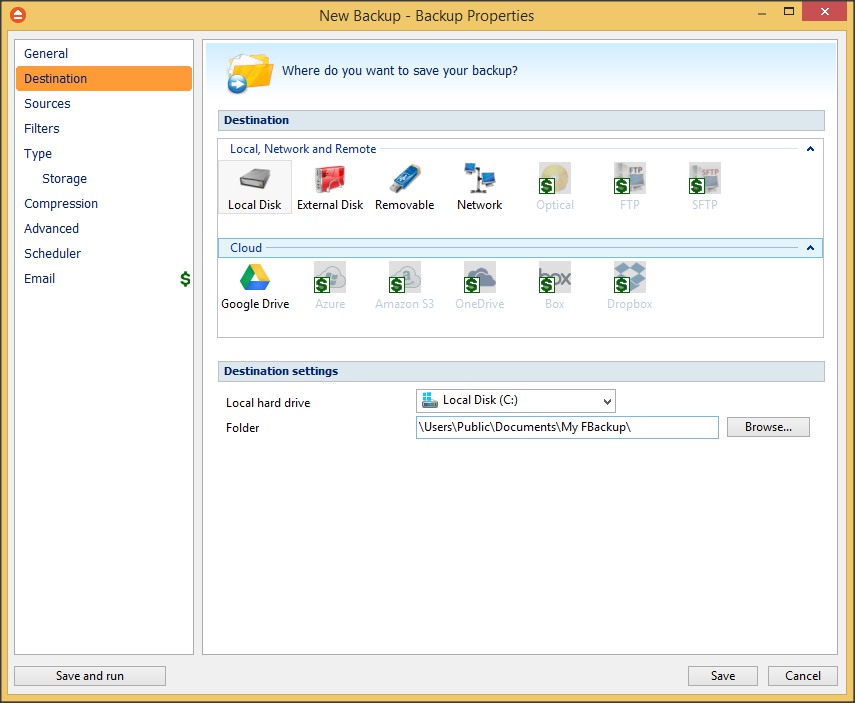Switch to the Compression page
Viewport: 855px width, 703px height.
(x=104, y=203)
